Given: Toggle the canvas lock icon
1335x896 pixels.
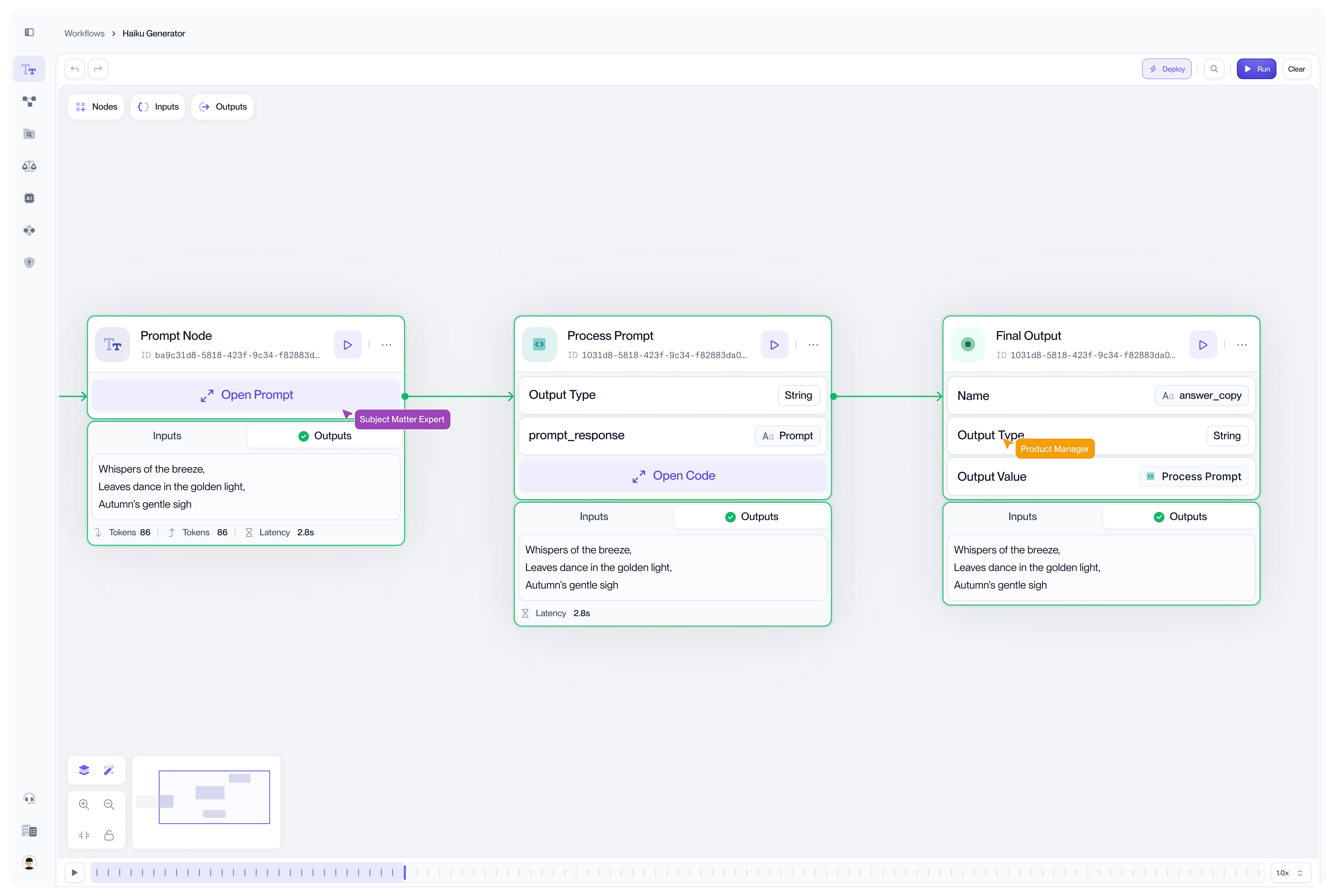Looking at the screenshot, I should (x=109, y=835).
